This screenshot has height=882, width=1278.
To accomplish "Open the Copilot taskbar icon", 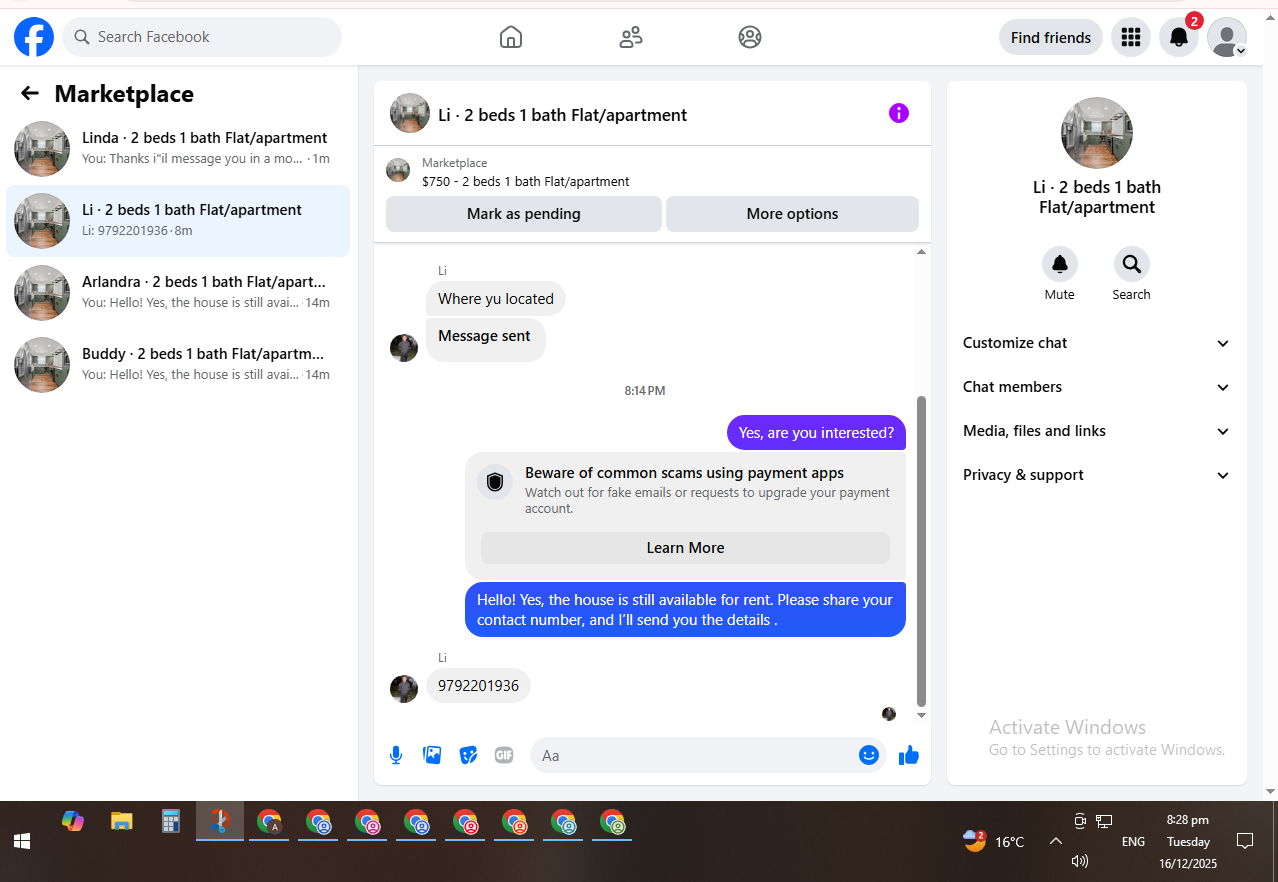I will point(73,822).
